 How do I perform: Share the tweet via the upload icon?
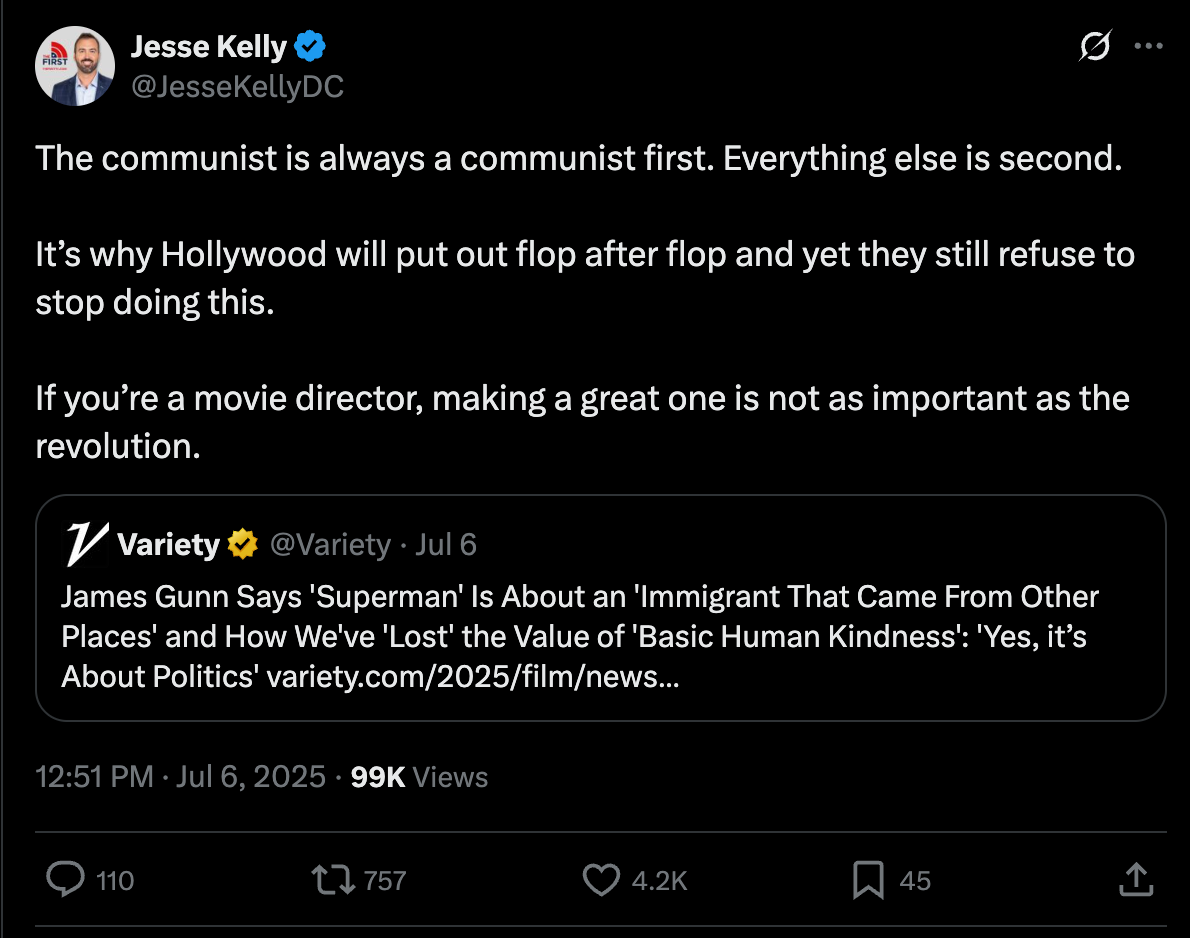[1135, 880]
